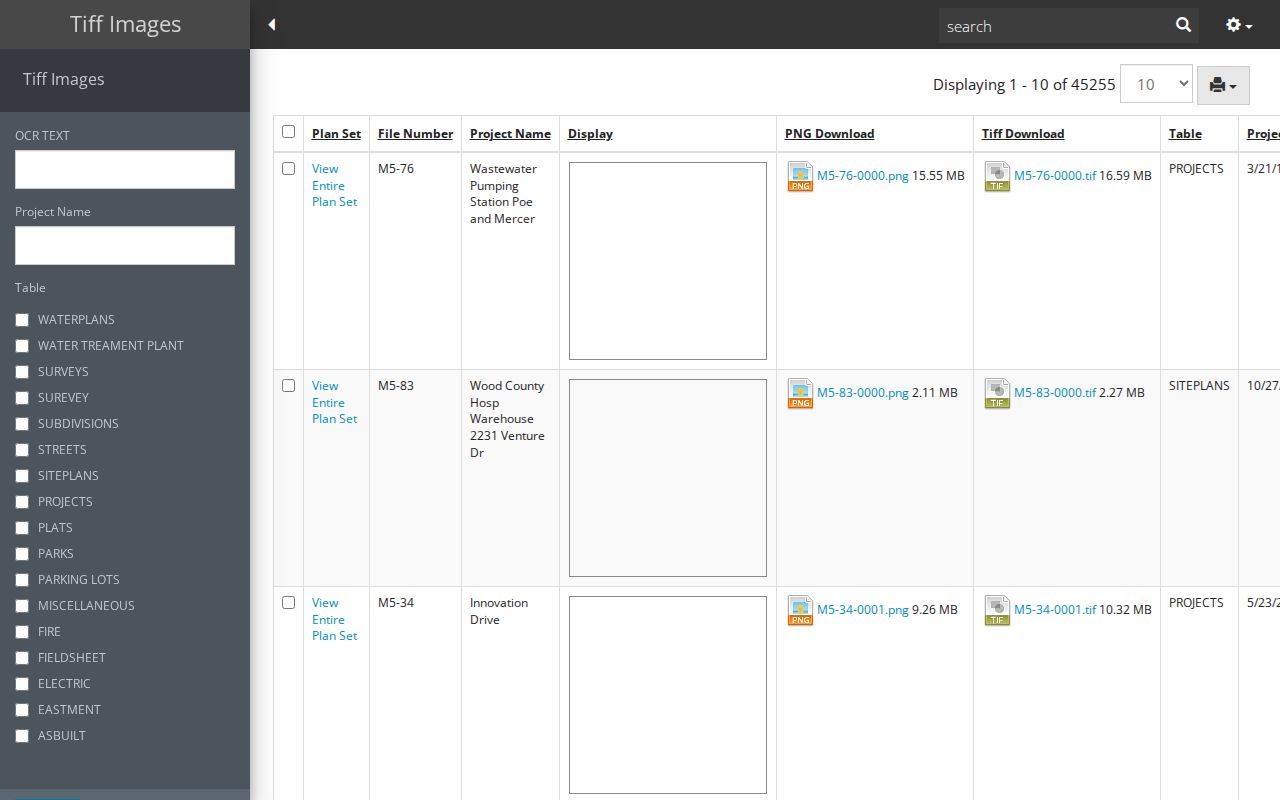Enable the PROJECTS filter checkbox
Screen dimensions: 1280x800
pos(22,502)
